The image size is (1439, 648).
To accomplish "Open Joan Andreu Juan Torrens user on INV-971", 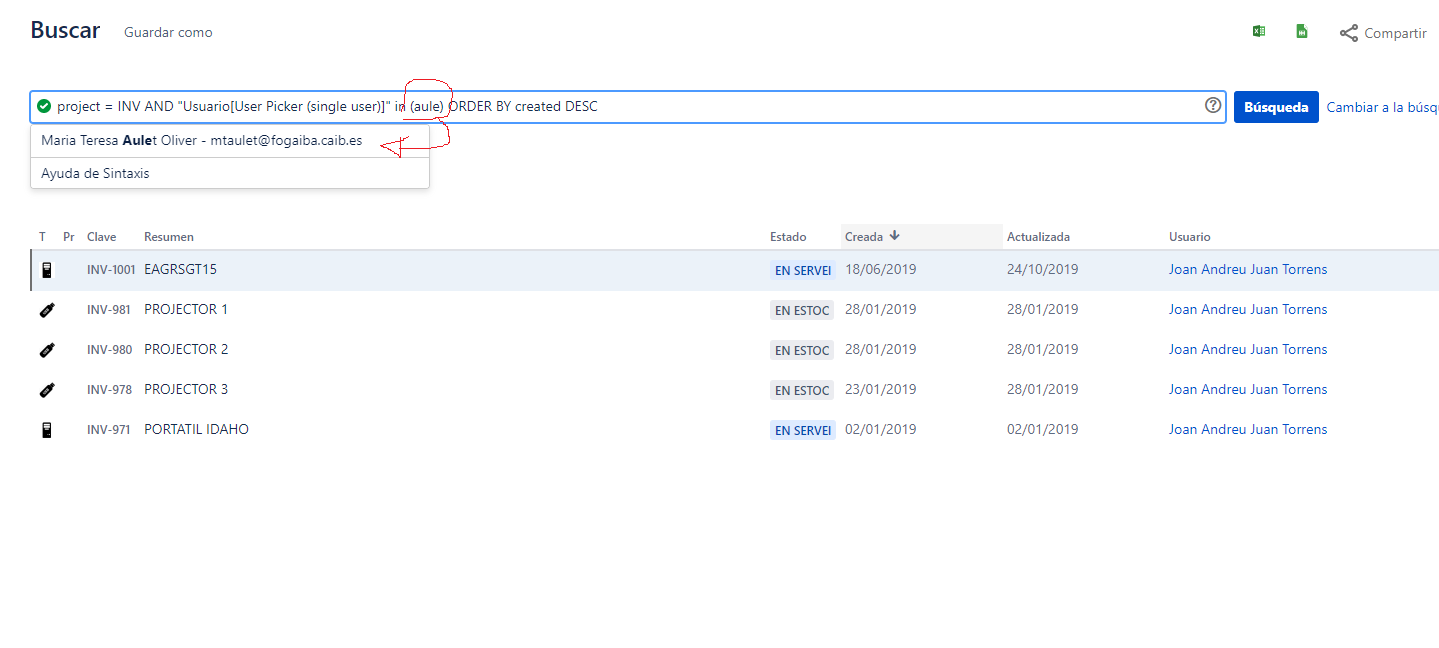I will point(1248,429).
